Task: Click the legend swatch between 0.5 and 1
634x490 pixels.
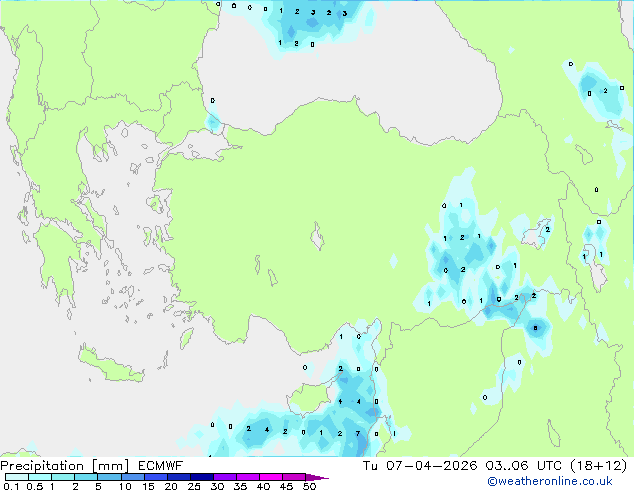Action: pyautogui.click(x=40, y=477)
